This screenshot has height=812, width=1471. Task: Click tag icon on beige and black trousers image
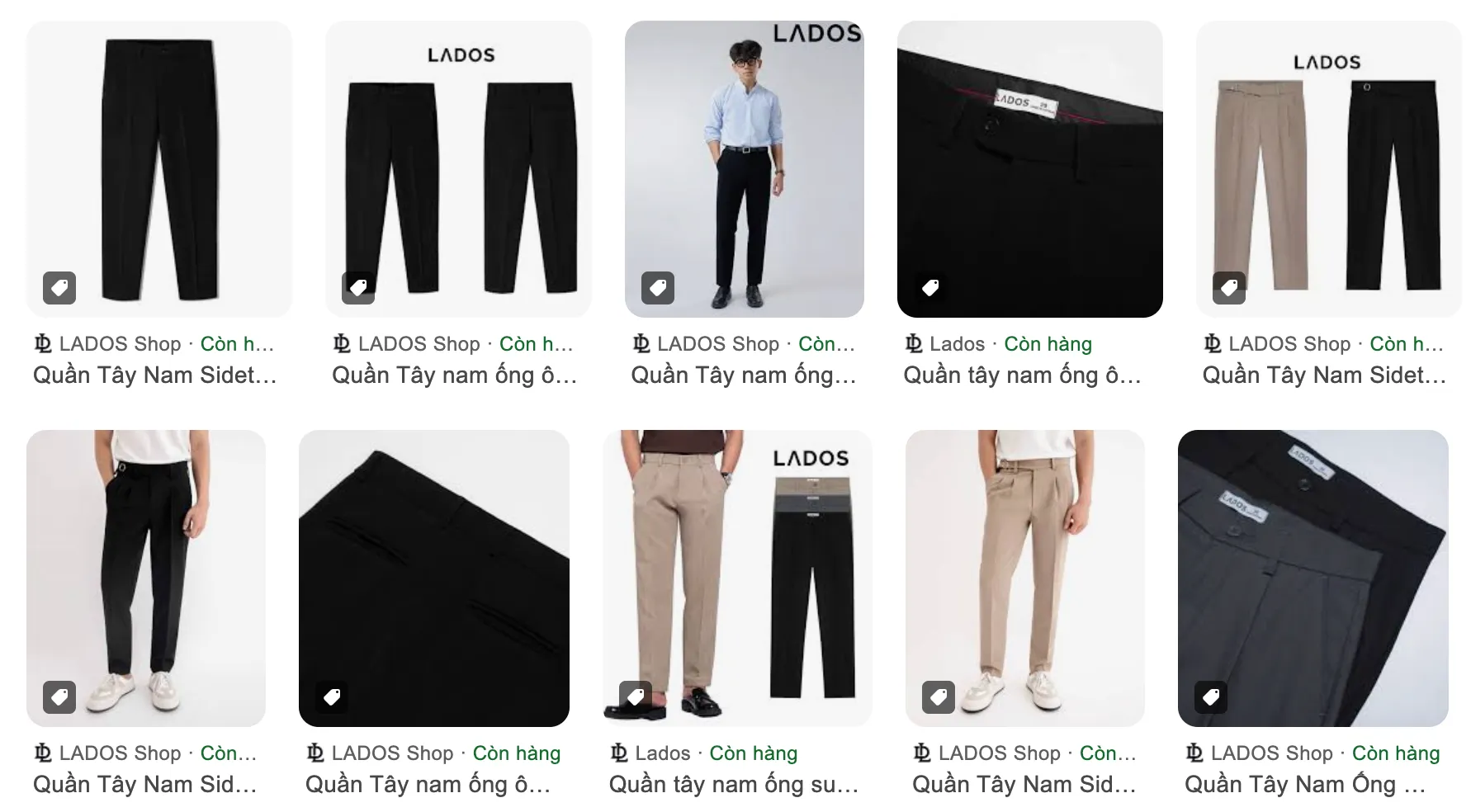pyautogui.click(x=1229, y=288)
